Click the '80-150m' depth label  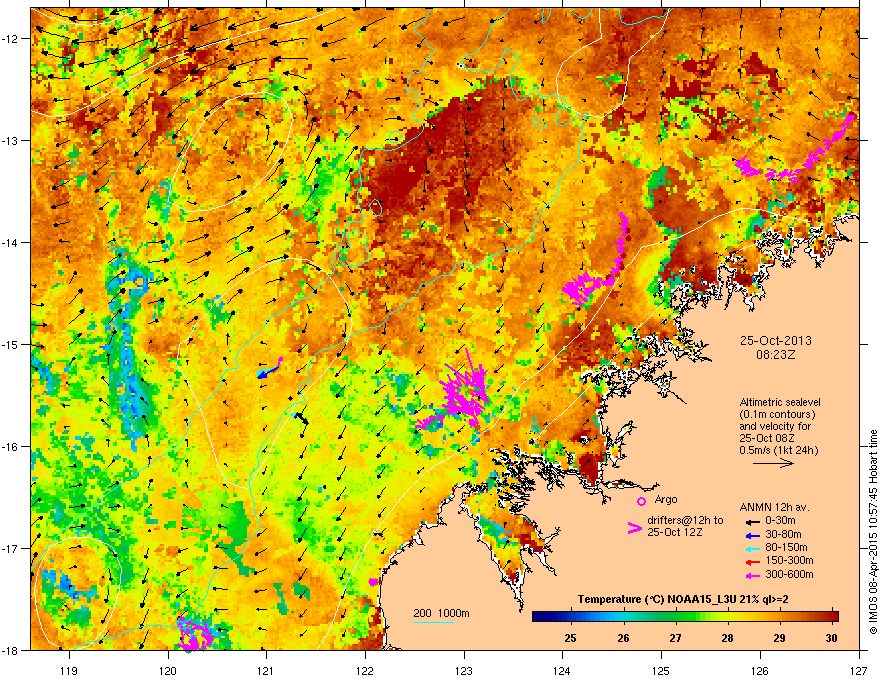[x=786, y=548]
